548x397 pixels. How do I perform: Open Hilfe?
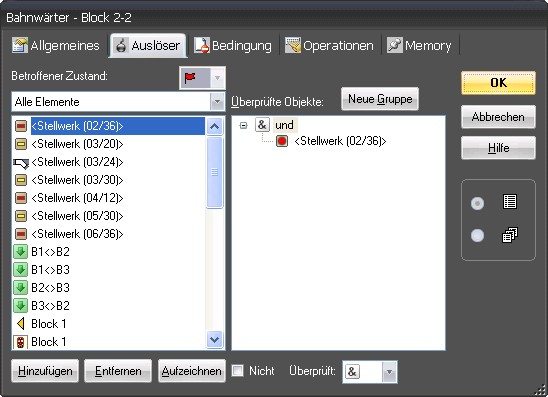coord(498,148)
